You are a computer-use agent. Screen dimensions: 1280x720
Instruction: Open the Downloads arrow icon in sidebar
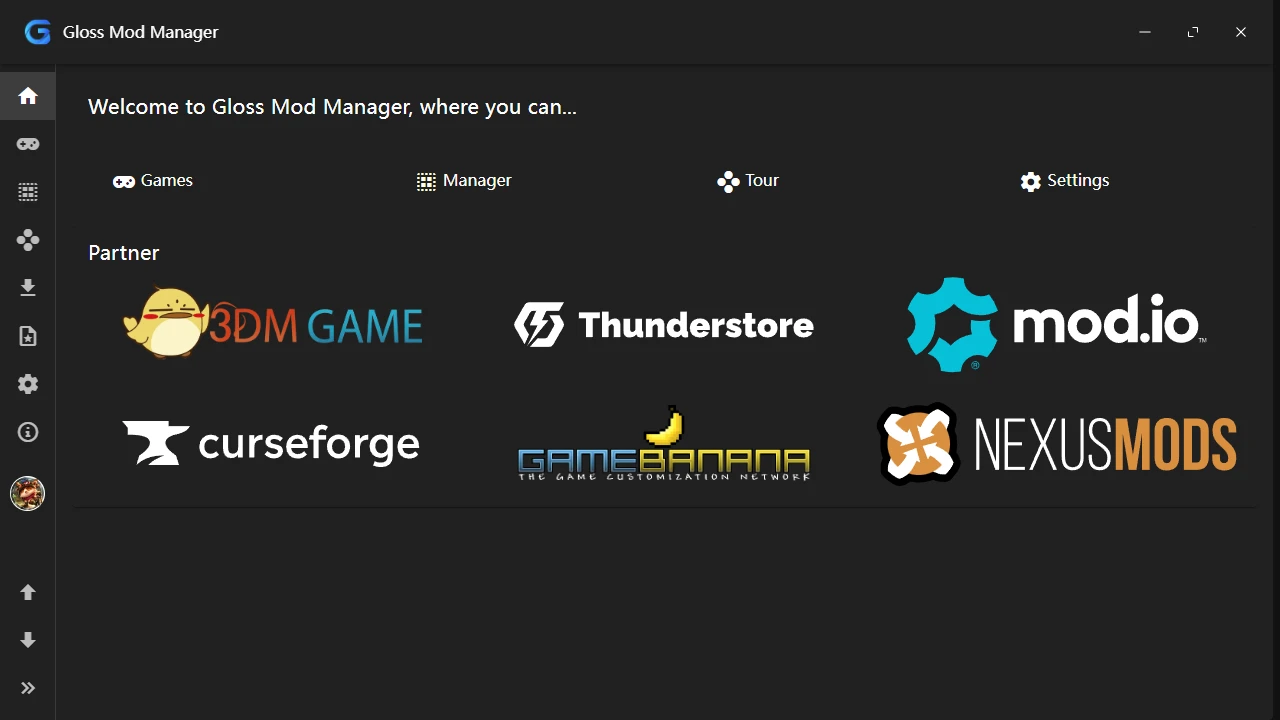28,288
